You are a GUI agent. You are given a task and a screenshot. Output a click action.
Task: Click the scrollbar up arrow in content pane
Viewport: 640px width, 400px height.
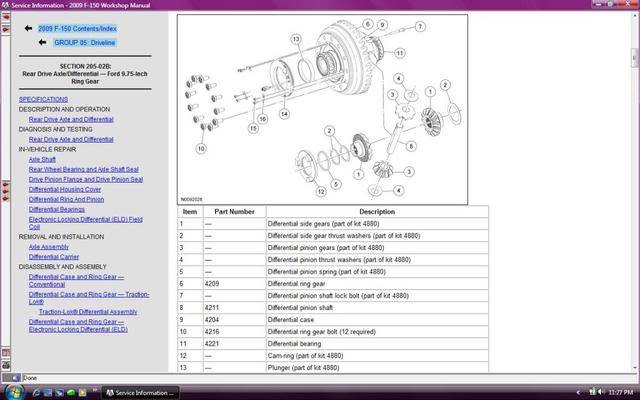tap(636, 16)
